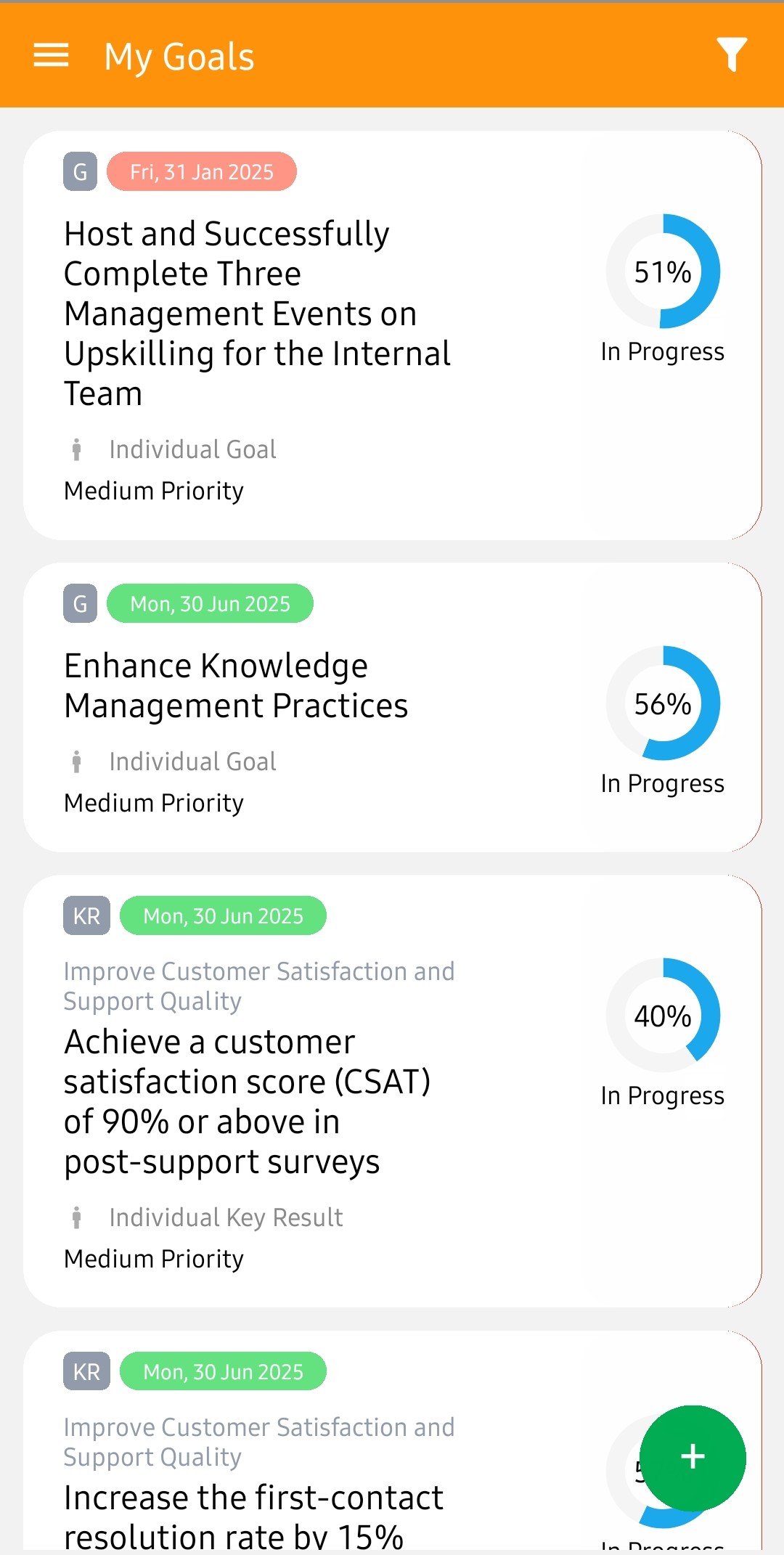This screenshot has width=784, height=1555.
Task: Click parent goal Improve Customer Satisfaction above CSAT
Action: (x=259, y=986)
